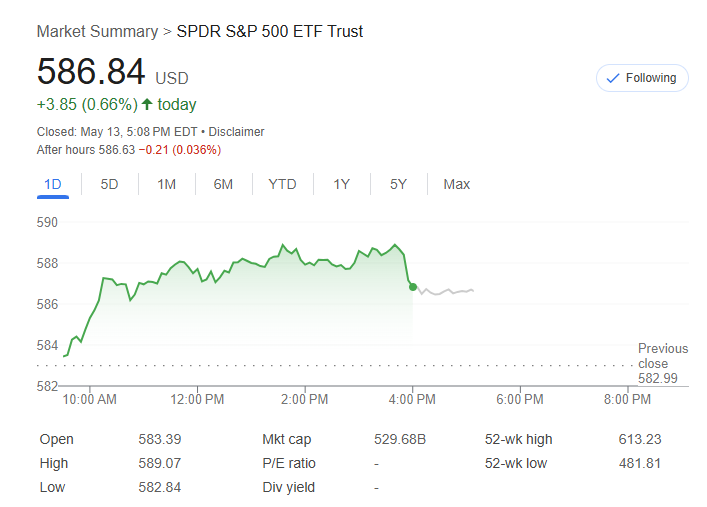Open the Market Summary breadcrumb link
The image size is (707, 507).
click(97, 32)
